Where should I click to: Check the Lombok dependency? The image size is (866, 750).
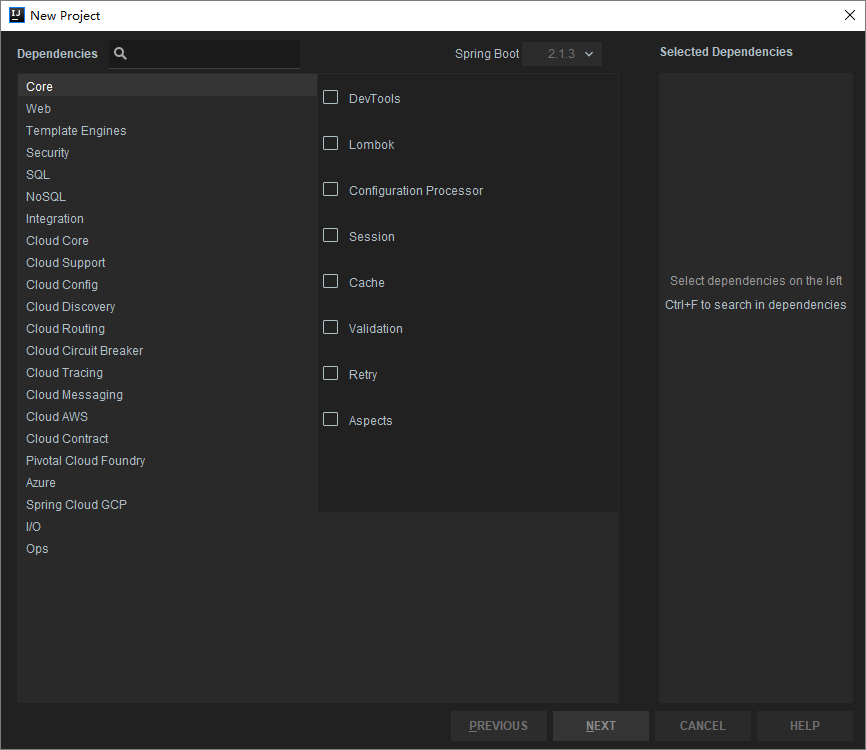[330, 144]
